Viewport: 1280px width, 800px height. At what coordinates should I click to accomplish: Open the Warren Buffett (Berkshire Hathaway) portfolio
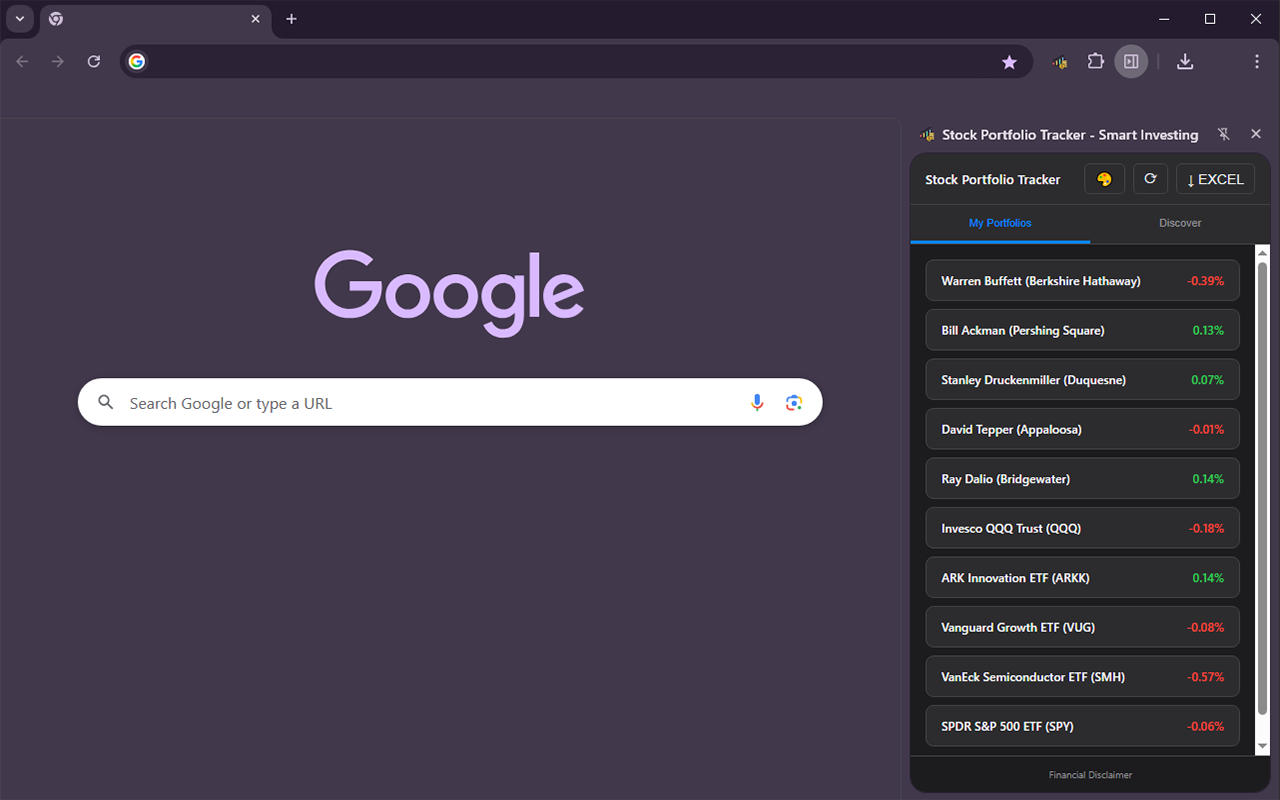click(1082, 281)
